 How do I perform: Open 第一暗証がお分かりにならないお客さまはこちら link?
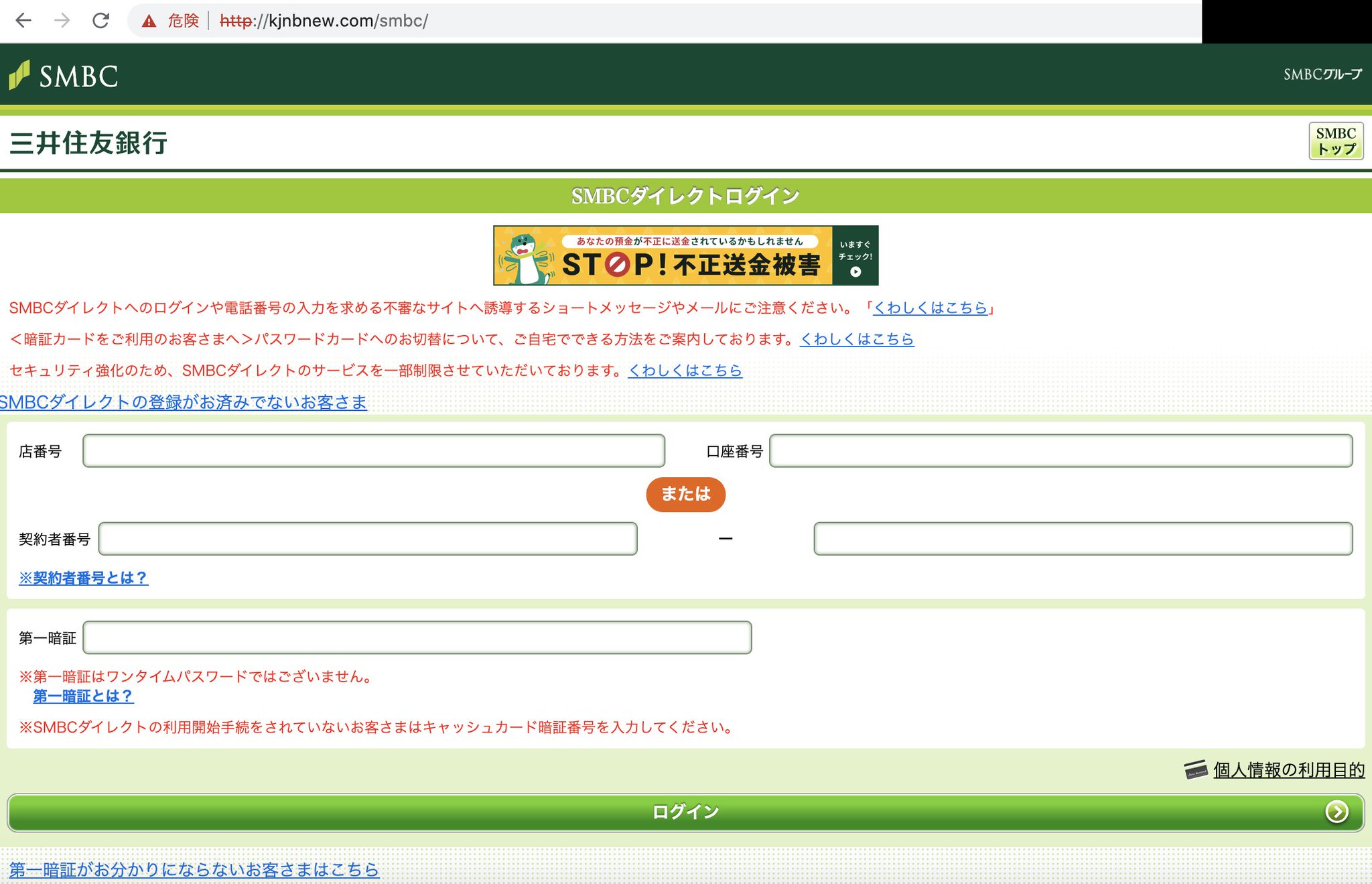pyautogui.click(x=194, y=869)
